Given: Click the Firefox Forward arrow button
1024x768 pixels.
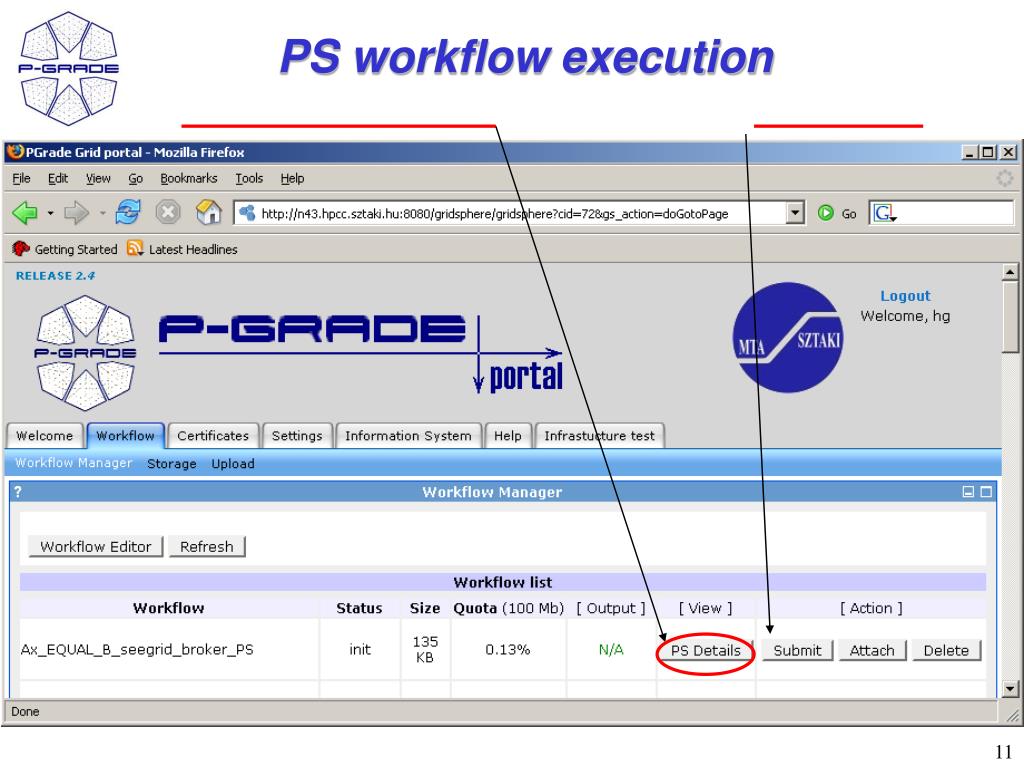Looking at the screenshot, I should coord(76,213).
